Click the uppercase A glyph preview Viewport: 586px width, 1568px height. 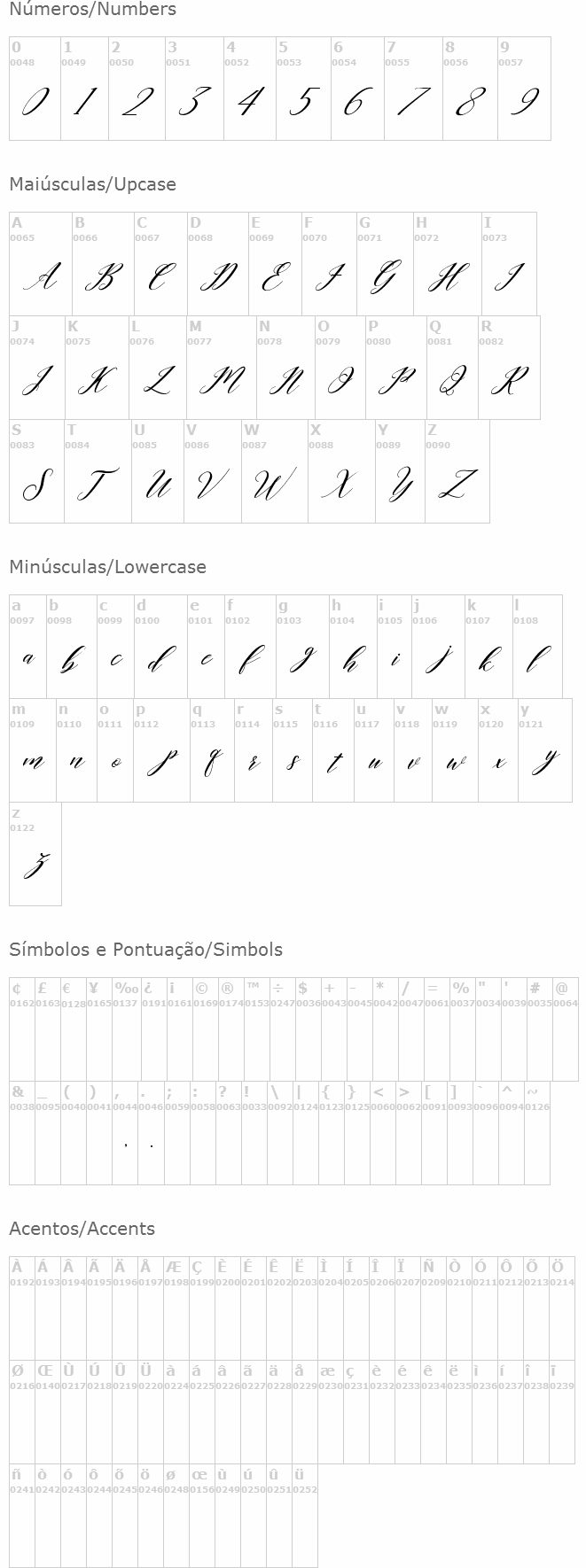[41, 278]
